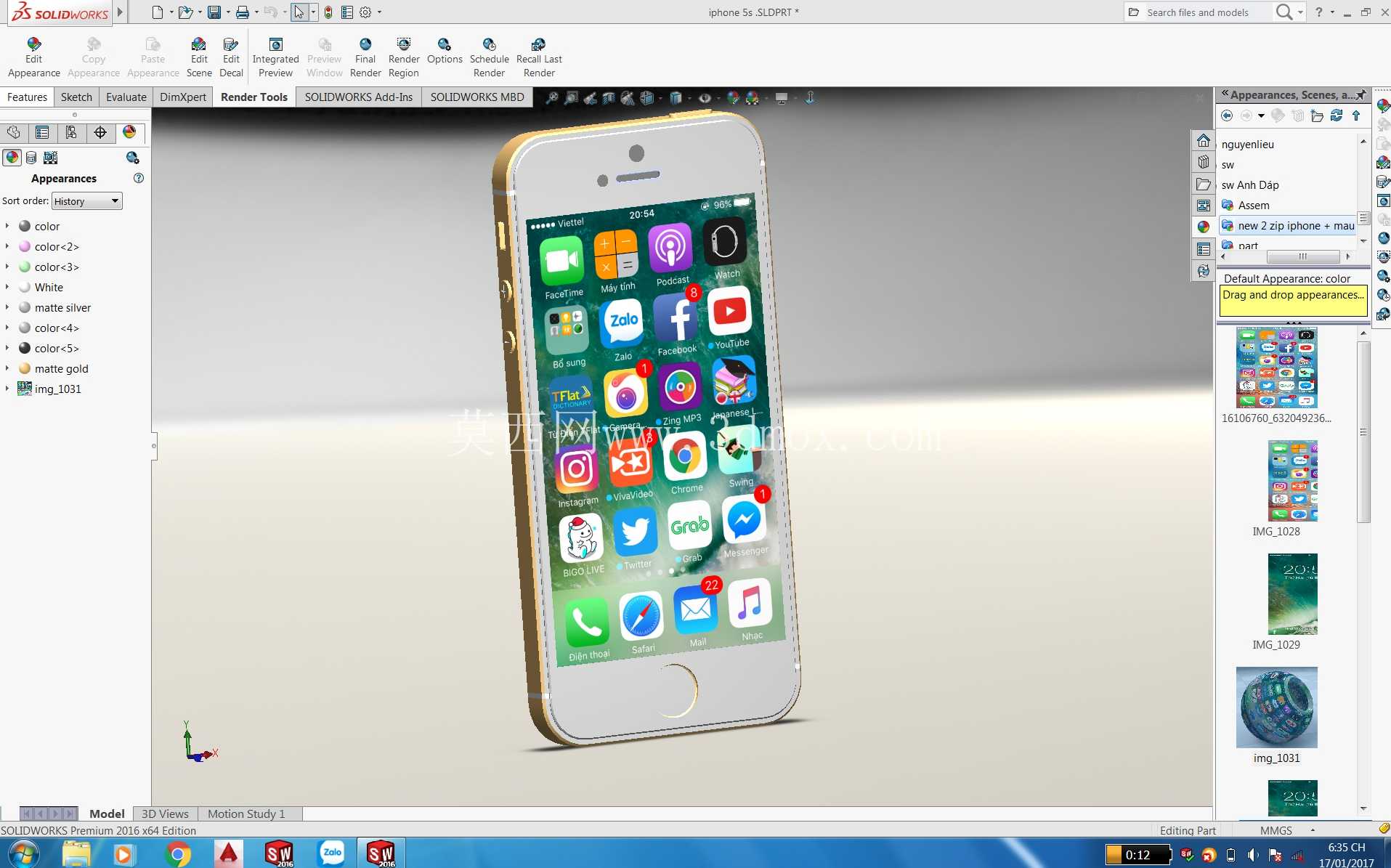Click the Print icon
Screen dimensions: 1391x868
[243, 12]
